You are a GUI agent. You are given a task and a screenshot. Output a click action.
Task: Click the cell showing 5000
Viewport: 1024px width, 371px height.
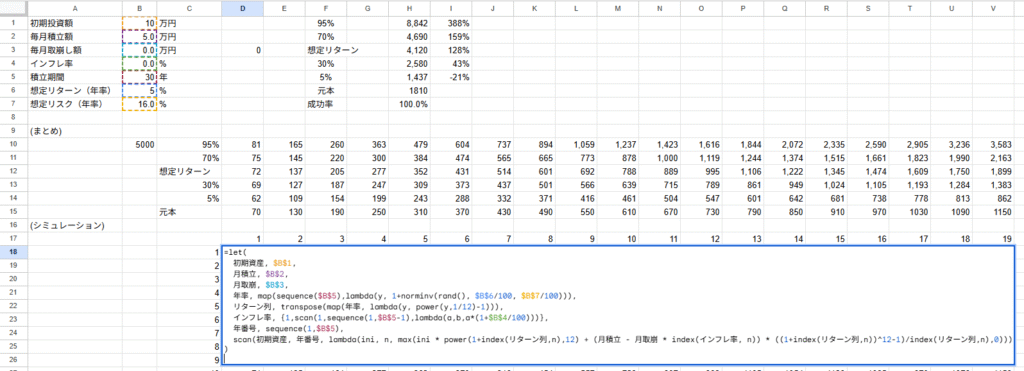(x=140, y=144)
